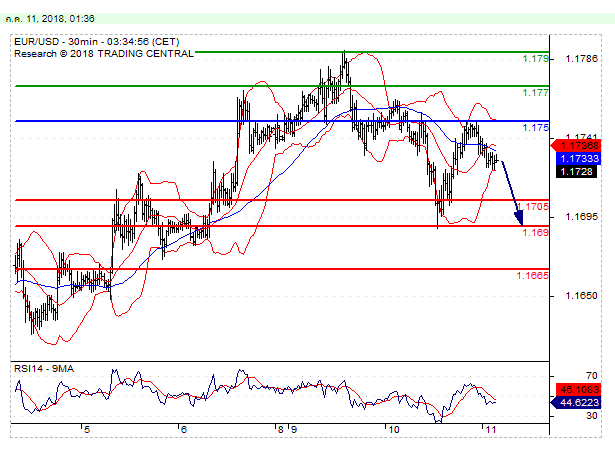This screenshot has width=615, height=456.
Task: Click the 'RSI14 - 9MA' indicator label
Action: click(x=44, y=369)
